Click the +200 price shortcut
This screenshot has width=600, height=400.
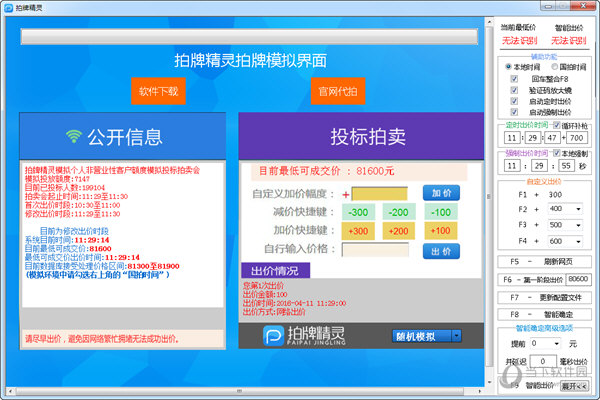click(399, 231)
